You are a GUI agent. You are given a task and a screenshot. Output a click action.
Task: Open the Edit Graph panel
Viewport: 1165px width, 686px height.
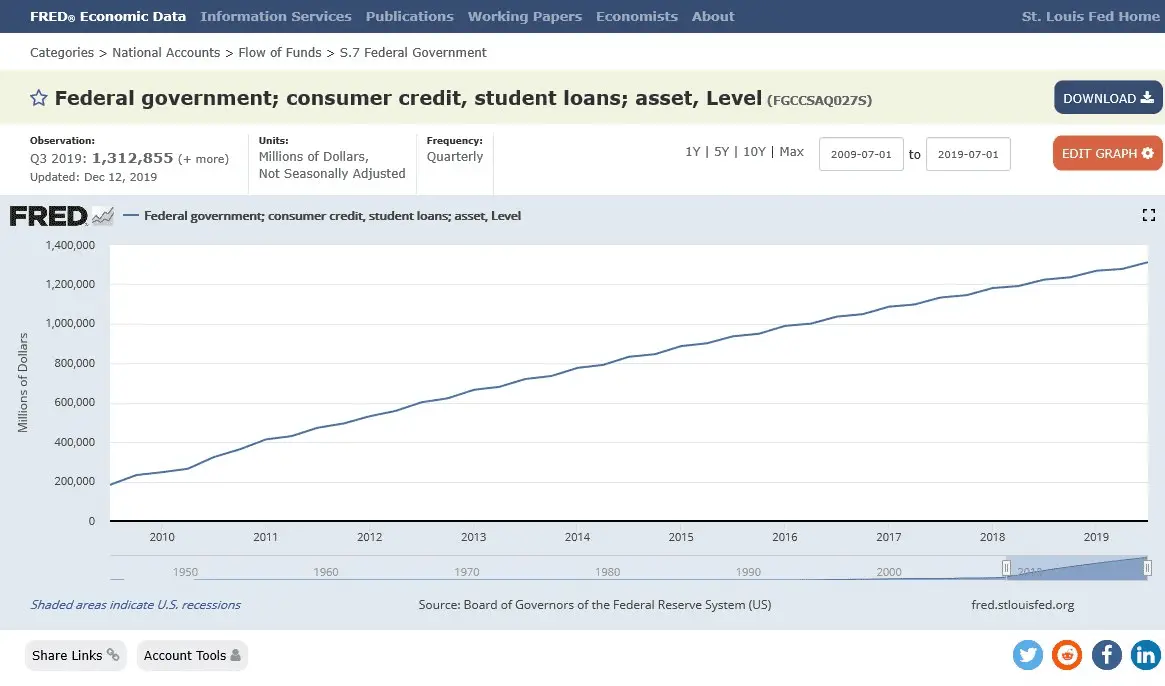point(1107,153)
